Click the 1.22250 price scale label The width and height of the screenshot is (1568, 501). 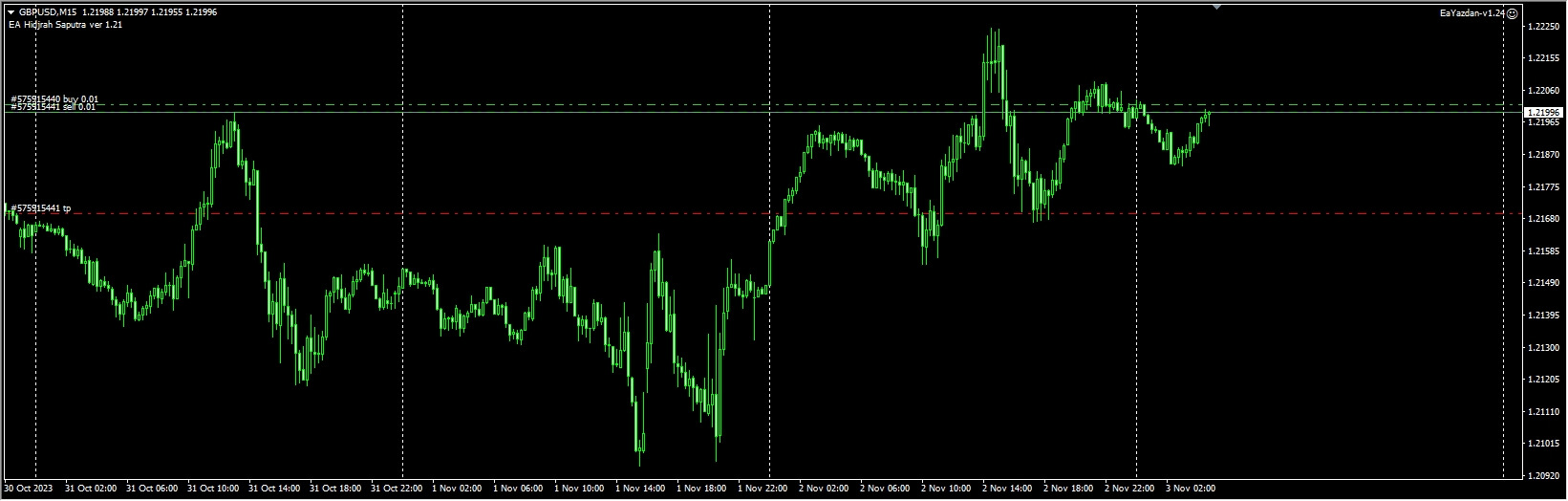click(x=1544, y=27)
